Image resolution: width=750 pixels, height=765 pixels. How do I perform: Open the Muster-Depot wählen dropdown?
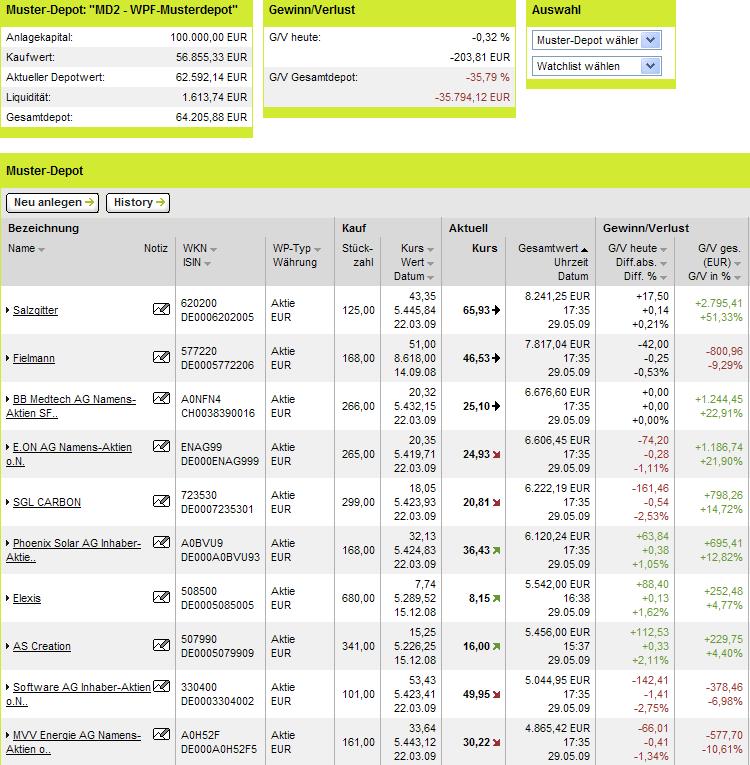tap(596, 40)
